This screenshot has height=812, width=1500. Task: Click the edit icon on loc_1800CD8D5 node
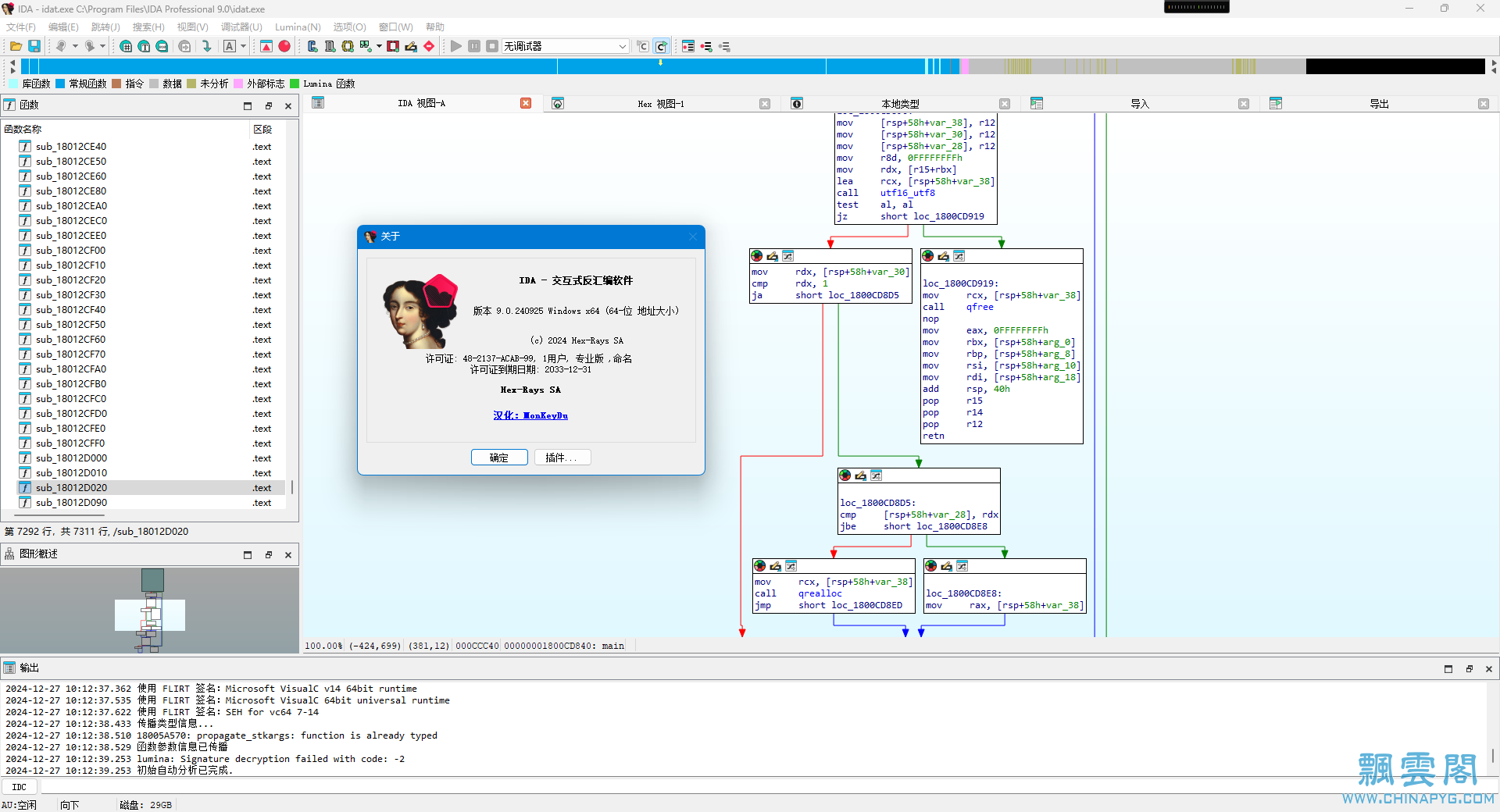coord(861,475)
